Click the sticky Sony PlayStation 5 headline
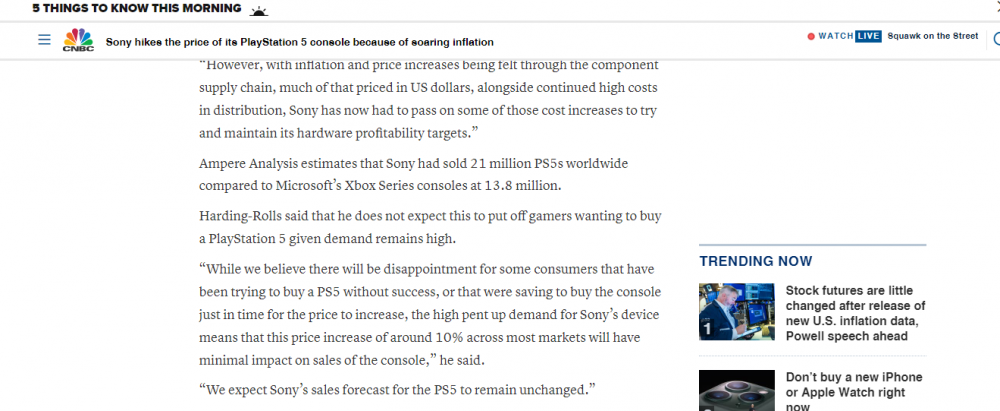Screen dimensions: 1000x411 [x=300, y=42]
